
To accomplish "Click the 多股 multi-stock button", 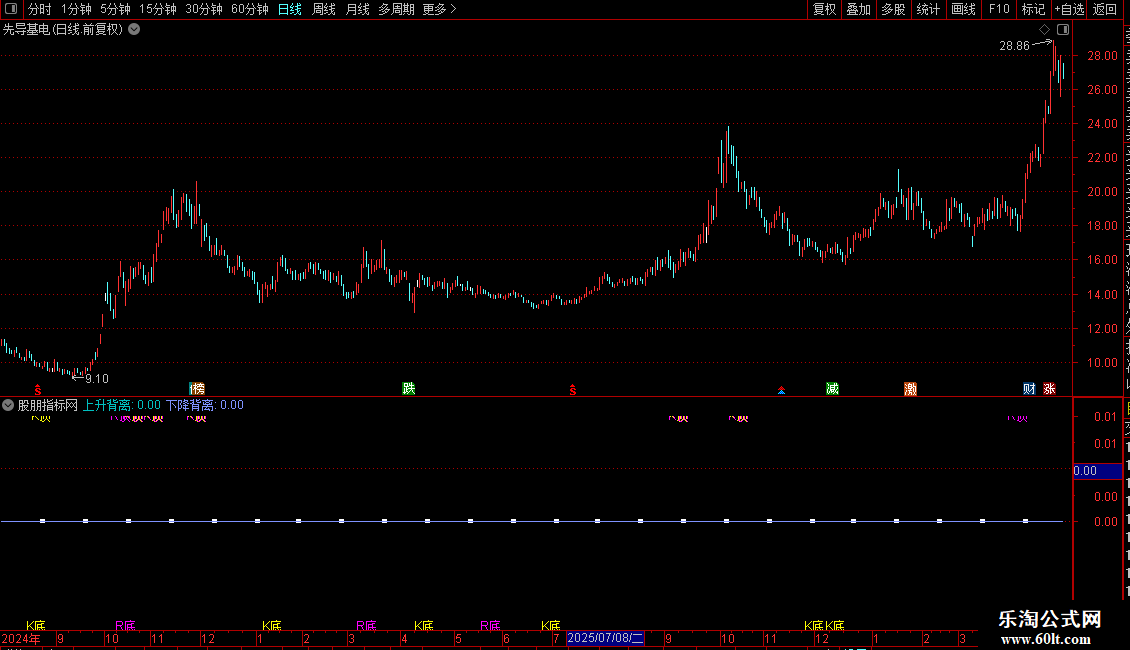I will pyautogui.click(x=893, y=9).
